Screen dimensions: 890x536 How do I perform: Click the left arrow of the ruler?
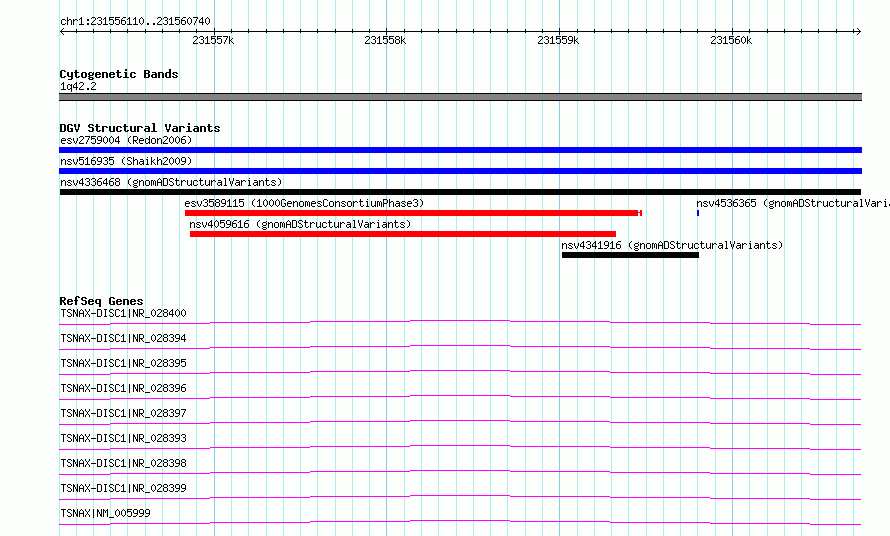coord(62,31)
